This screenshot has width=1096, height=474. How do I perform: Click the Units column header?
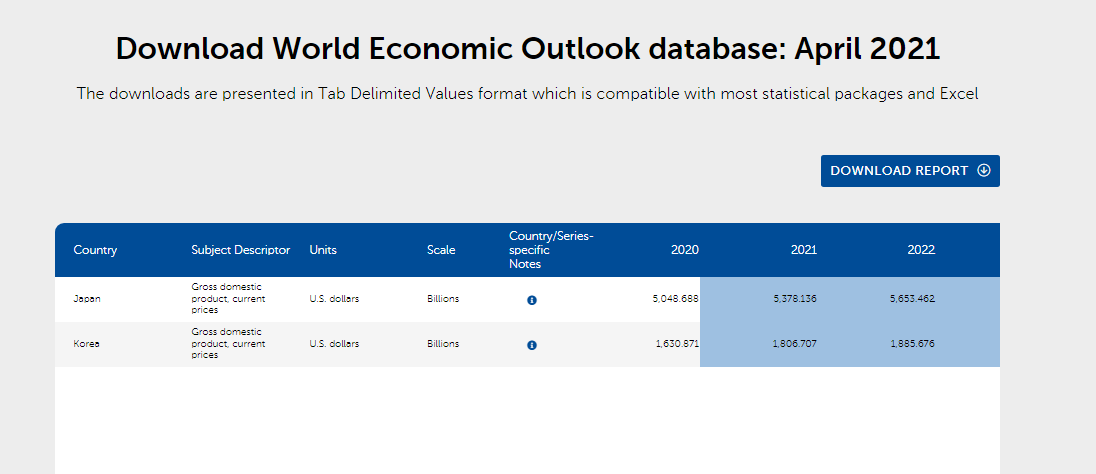point(323,250)
